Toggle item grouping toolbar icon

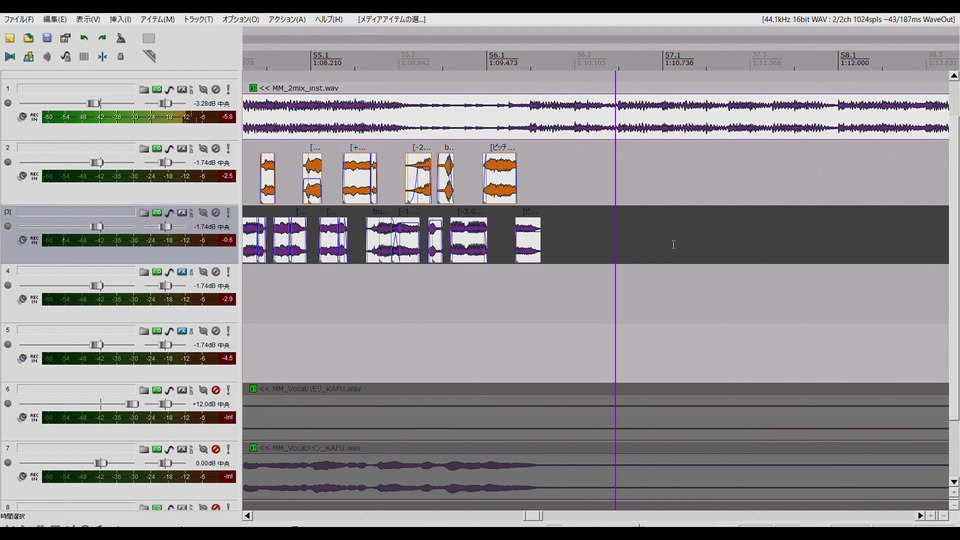[x=28, y=56]
